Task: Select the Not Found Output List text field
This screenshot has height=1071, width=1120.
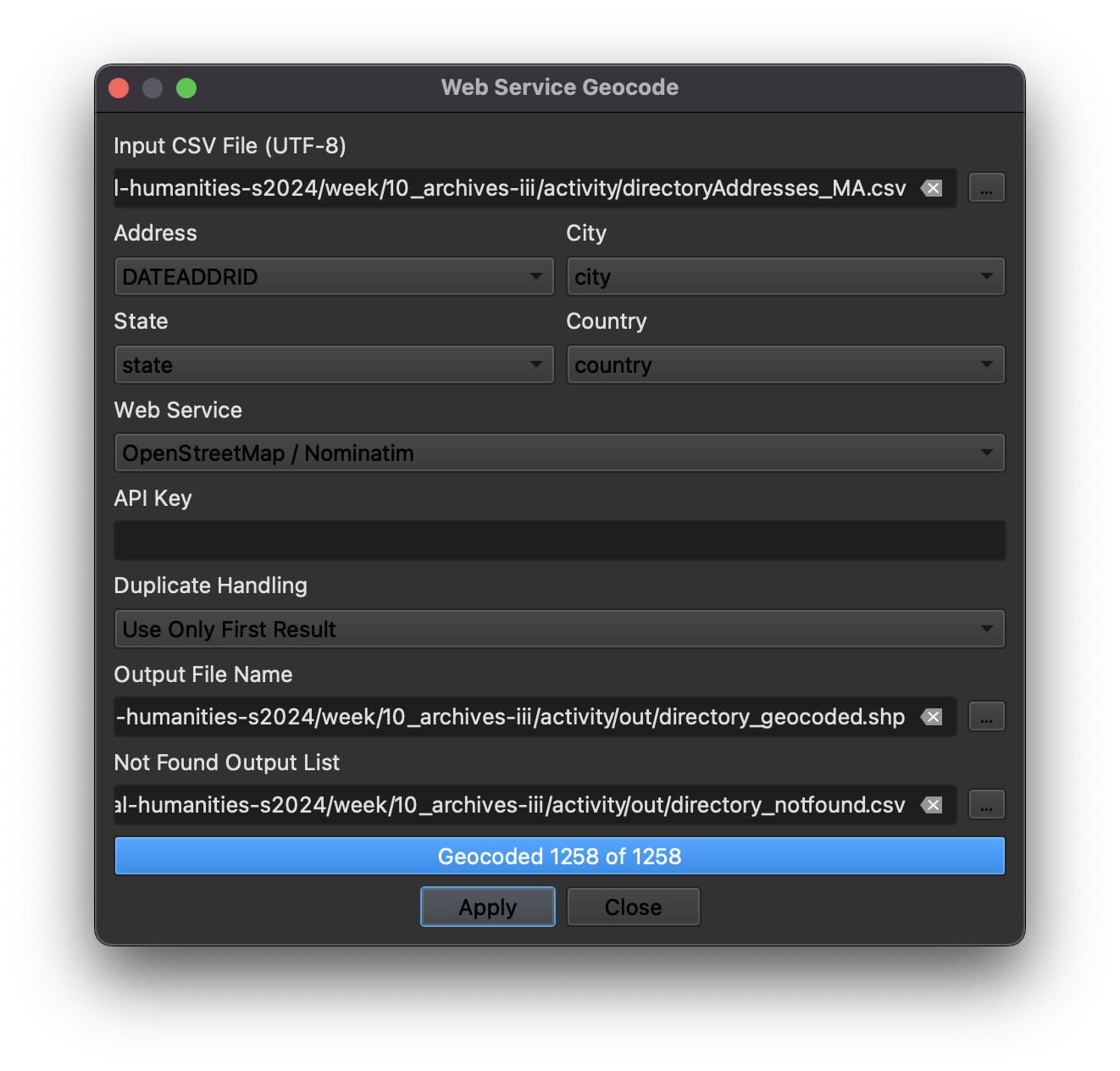Action: point(508,805)
